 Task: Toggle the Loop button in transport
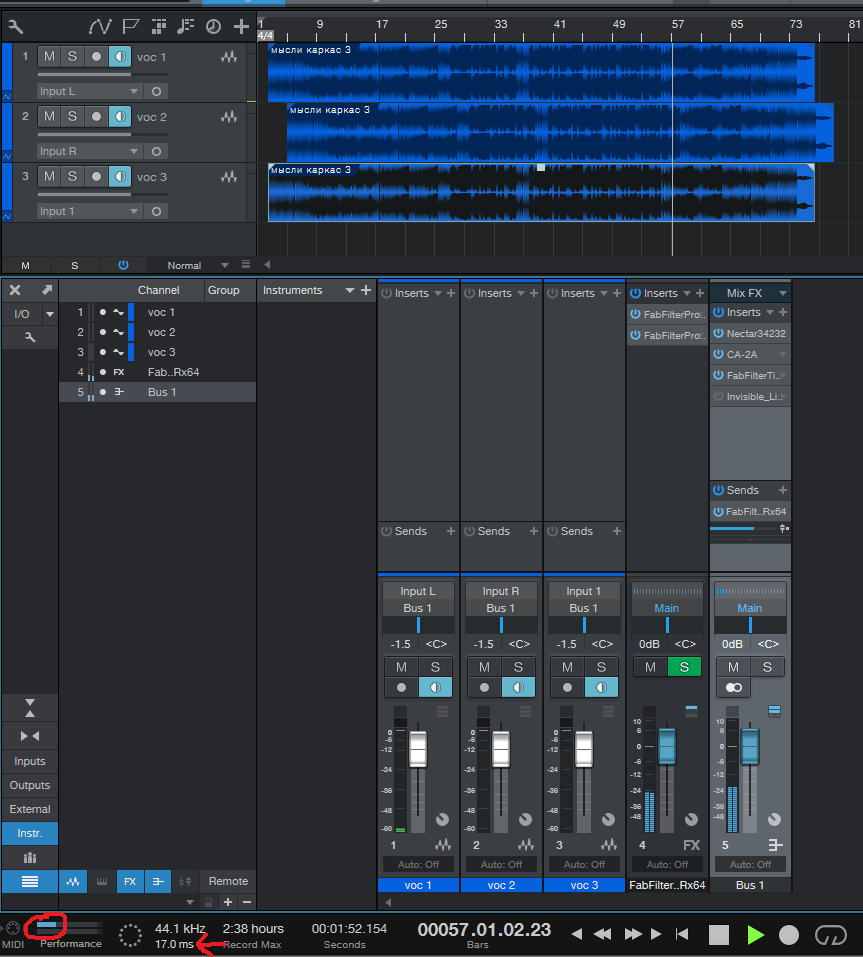830,935
